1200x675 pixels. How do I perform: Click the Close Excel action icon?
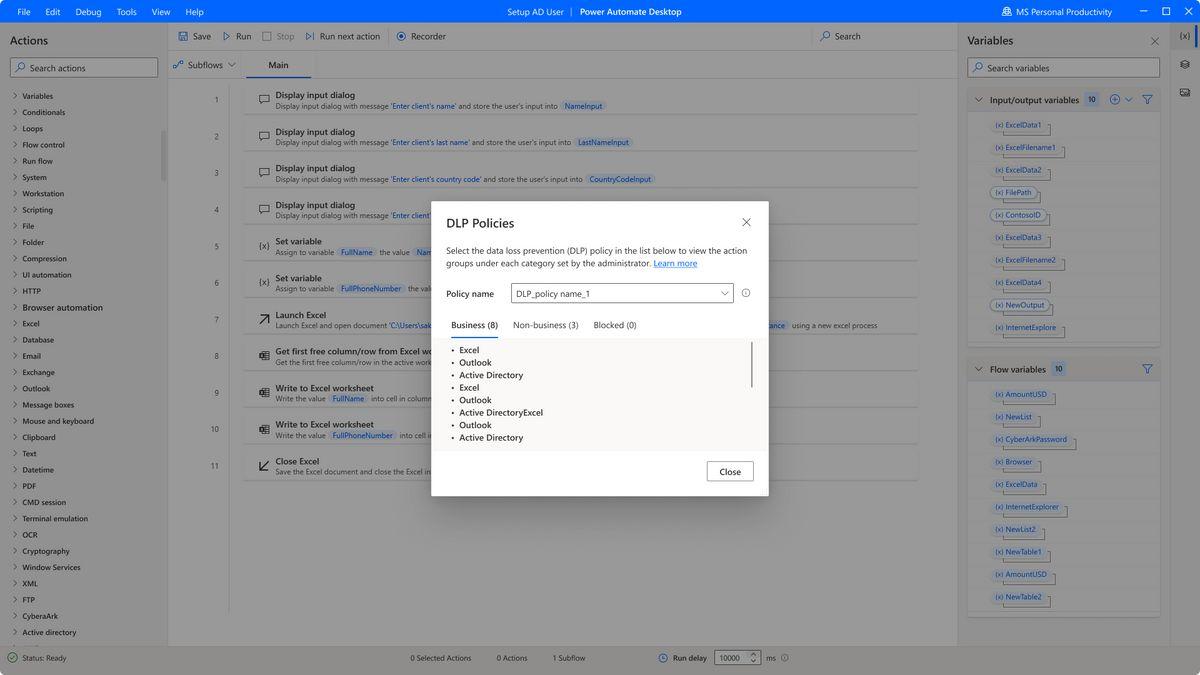pyautogui.click(x=264, y=466)
